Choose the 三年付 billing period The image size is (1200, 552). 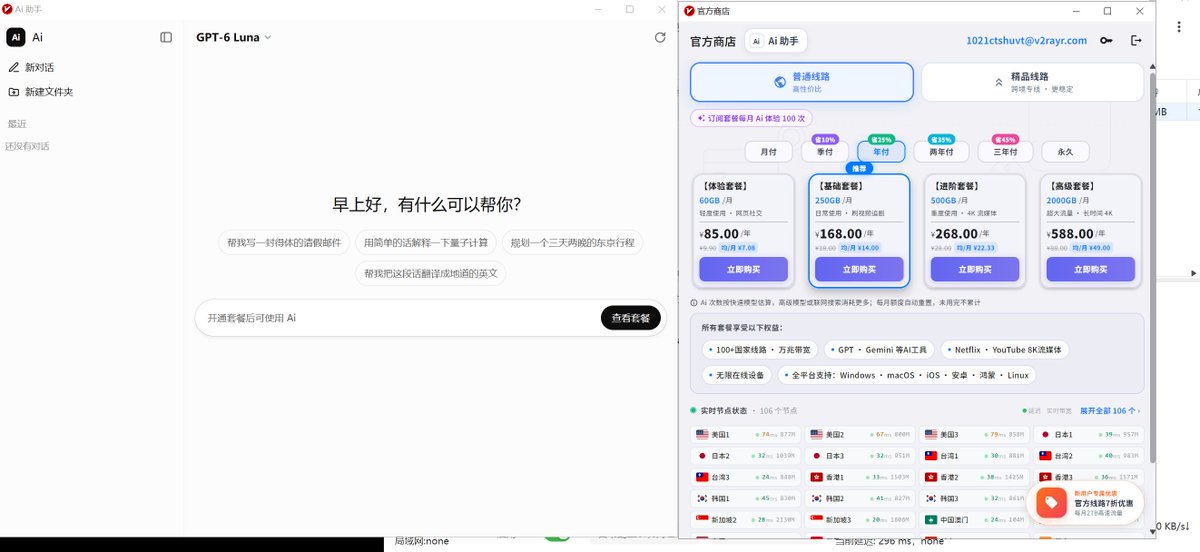(x=1005, y=152)
